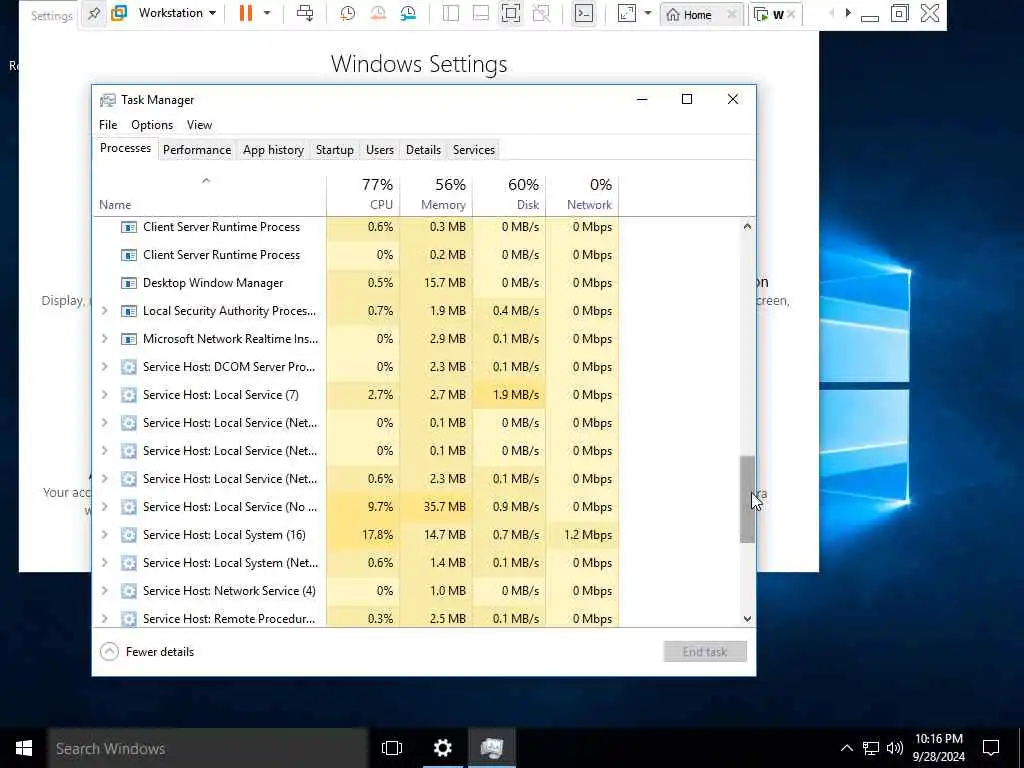The image size is (1024, 768).
Task: Click the VMware pin toolbar icon
Action: pos(94,14)
